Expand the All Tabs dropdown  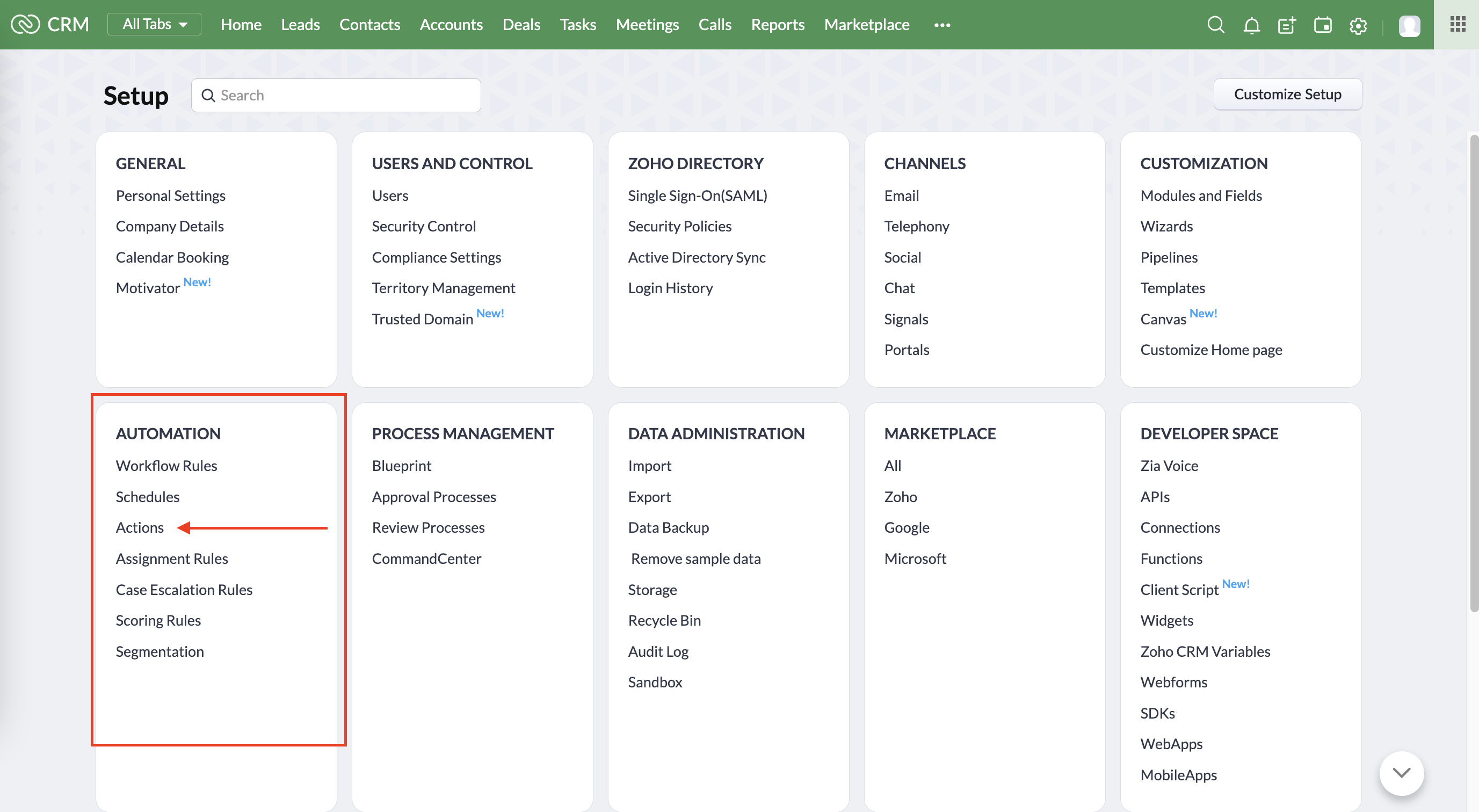[x=155, y=24]
